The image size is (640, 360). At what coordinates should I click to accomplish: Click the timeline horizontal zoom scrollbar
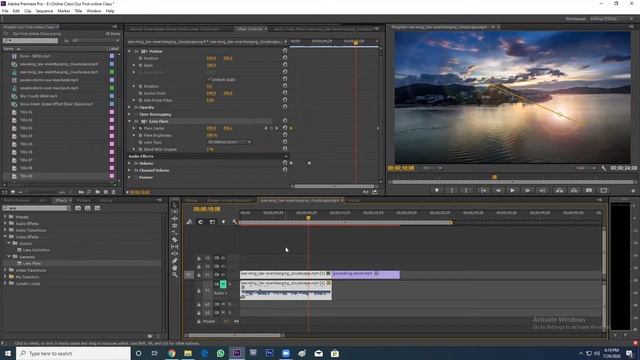[x=234, y=335]
